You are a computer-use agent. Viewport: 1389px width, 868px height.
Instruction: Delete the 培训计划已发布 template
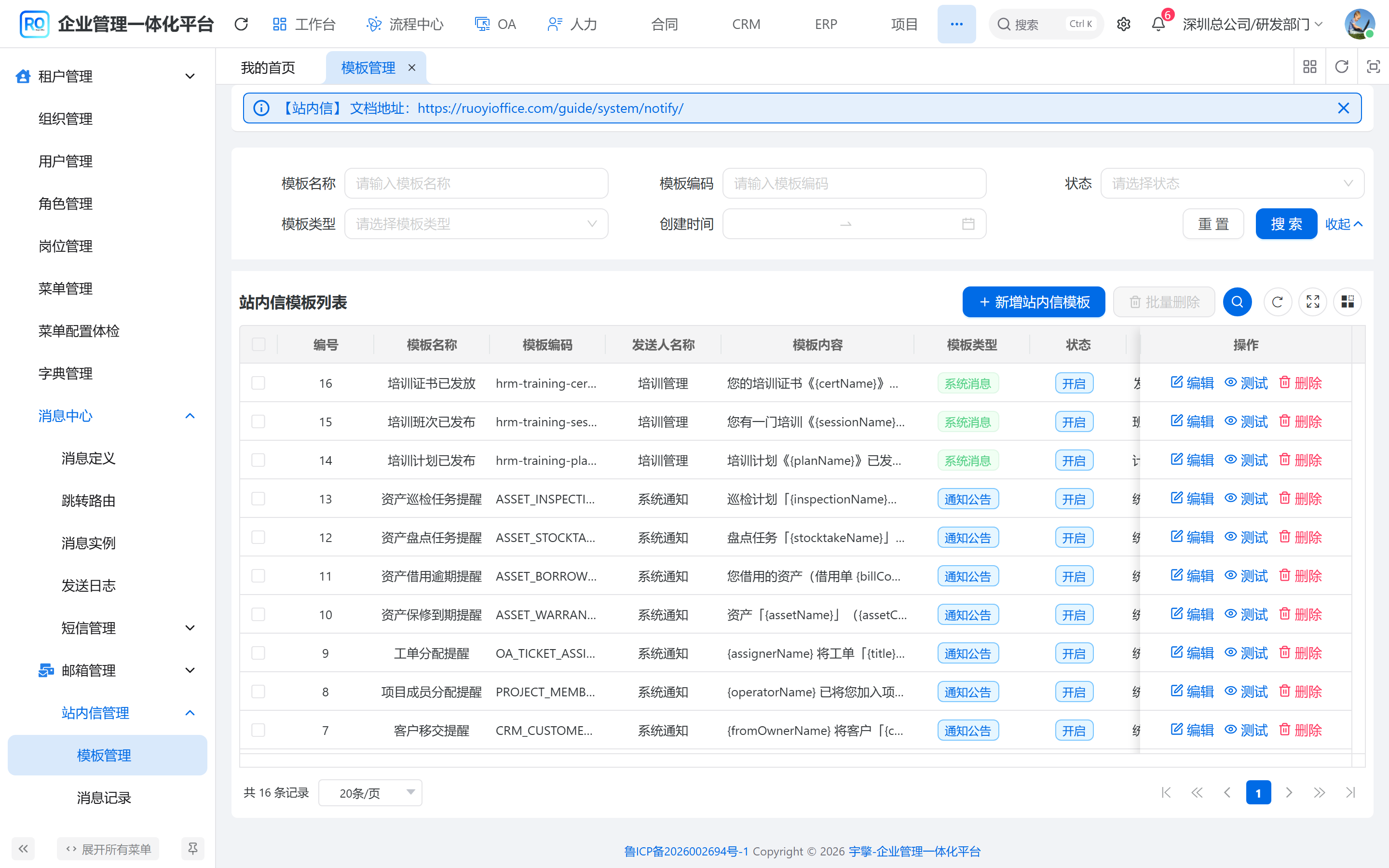pos(1300,460)
